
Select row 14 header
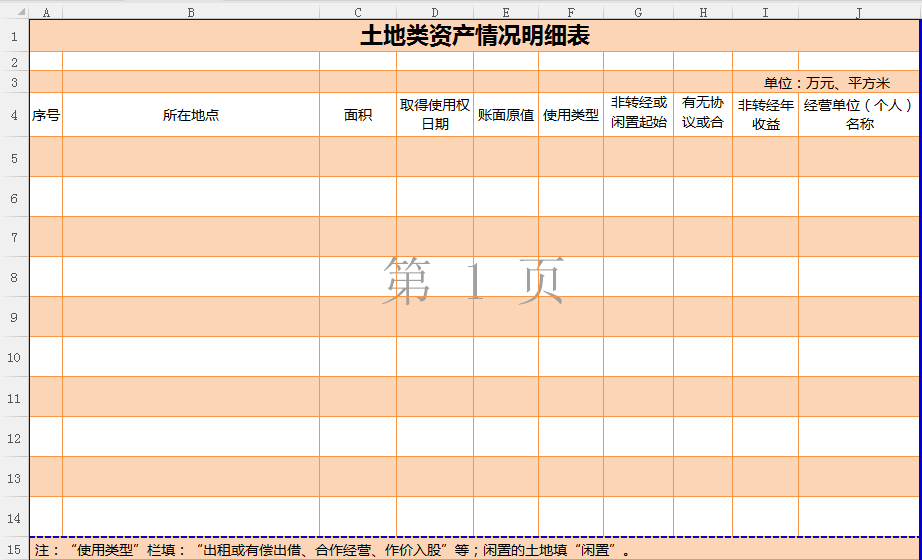coord(14,517)
